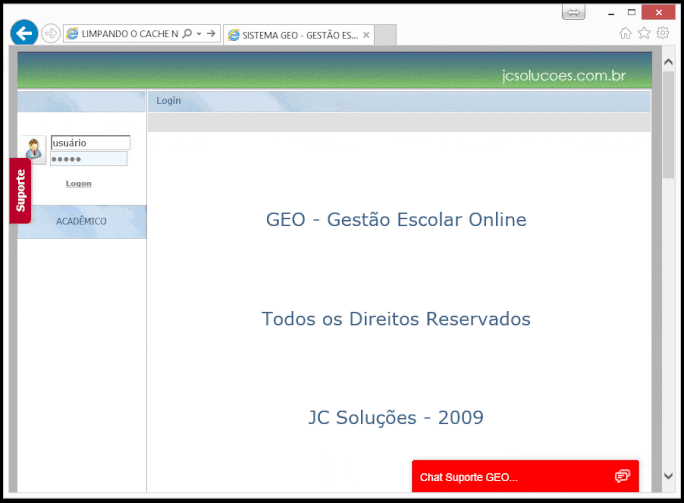Open the address bar dropdown arrow
Viewport: 684px width, 503px height.
(199, 34)
